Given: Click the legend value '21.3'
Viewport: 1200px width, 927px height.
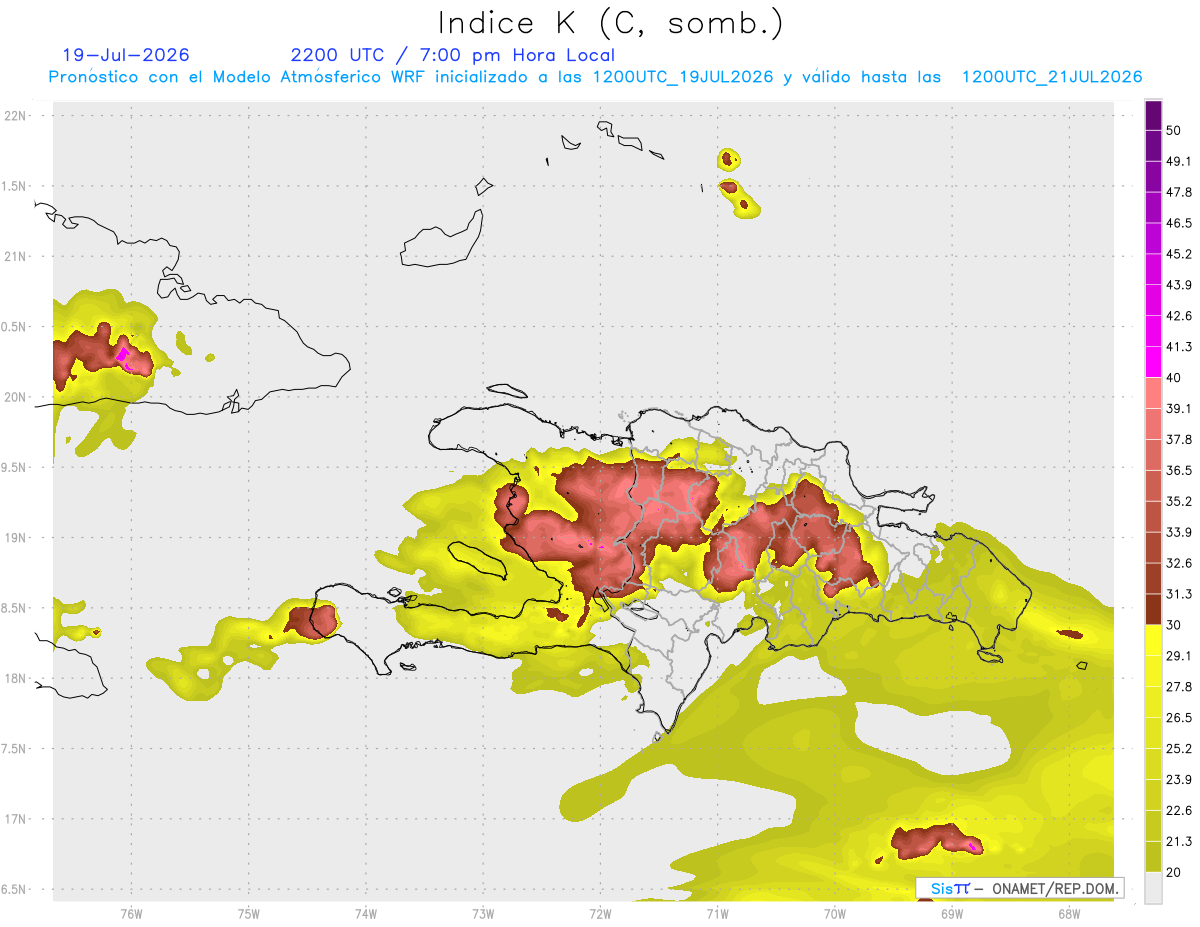Looking at the screenshot, I should (1179, 841).
